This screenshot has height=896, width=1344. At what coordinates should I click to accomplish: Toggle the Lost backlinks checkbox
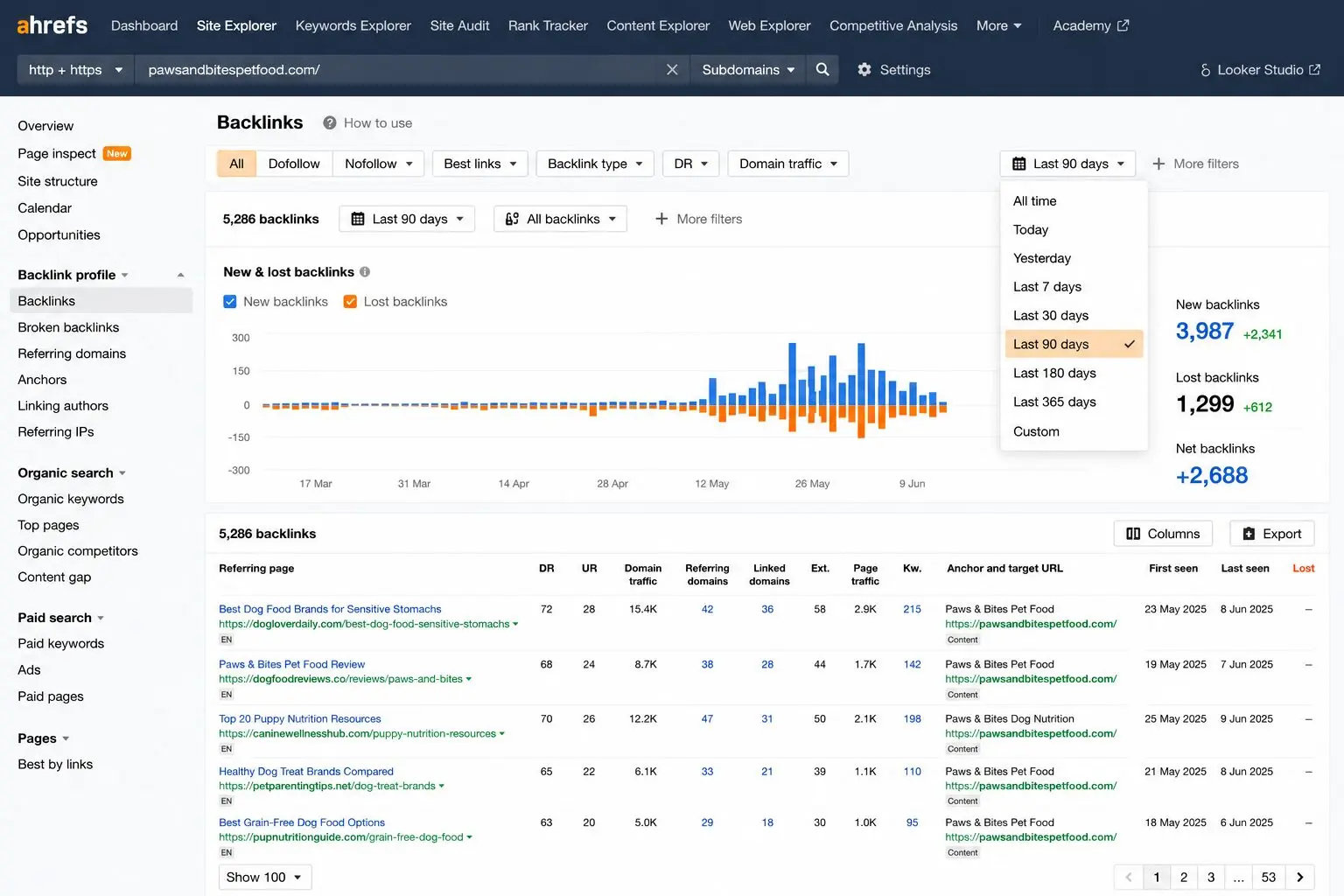tap(350, 302)
